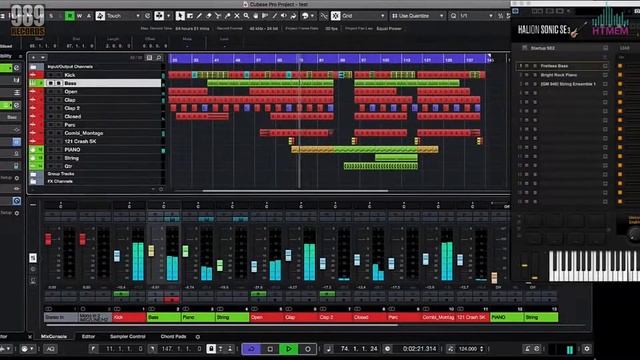Switch to the MixConsole tab
This screenshot has width=640, height=360.
click(53, 337)
